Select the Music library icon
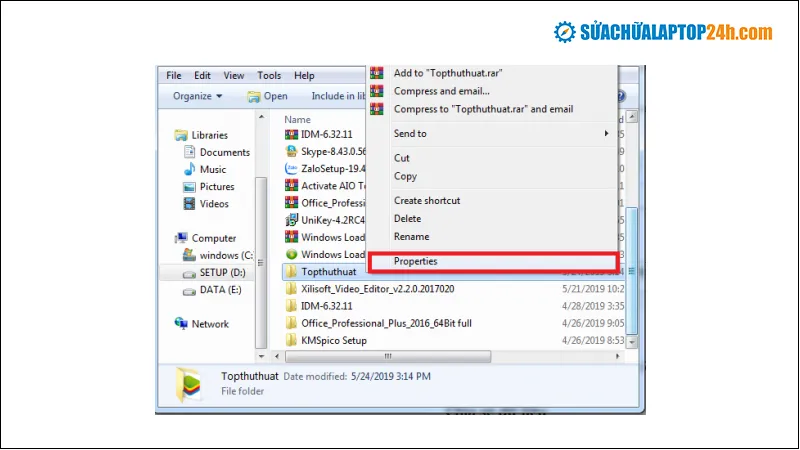 pos(190,170)
